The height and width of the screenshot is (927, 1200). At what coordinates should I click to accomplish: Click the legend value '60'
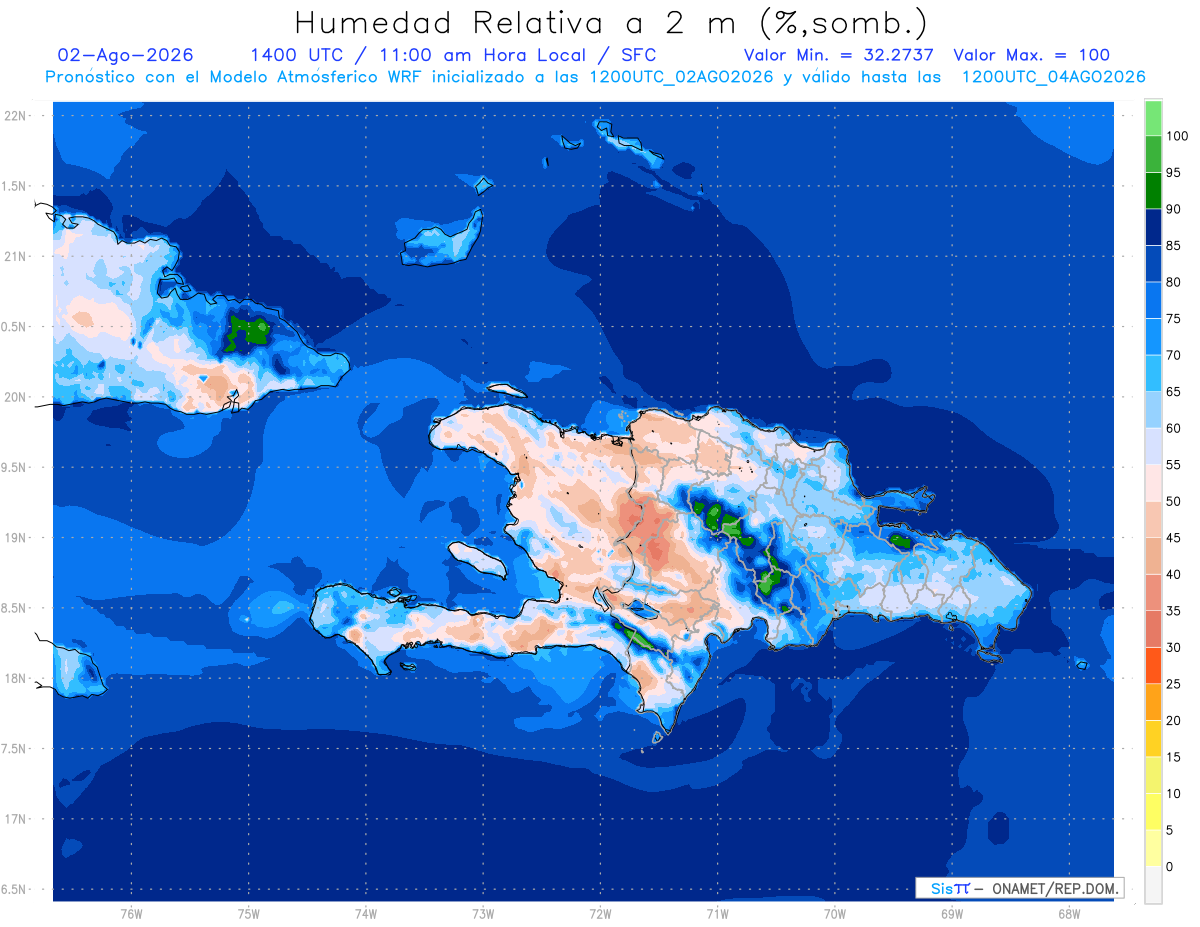click(x=1173, y=428)
